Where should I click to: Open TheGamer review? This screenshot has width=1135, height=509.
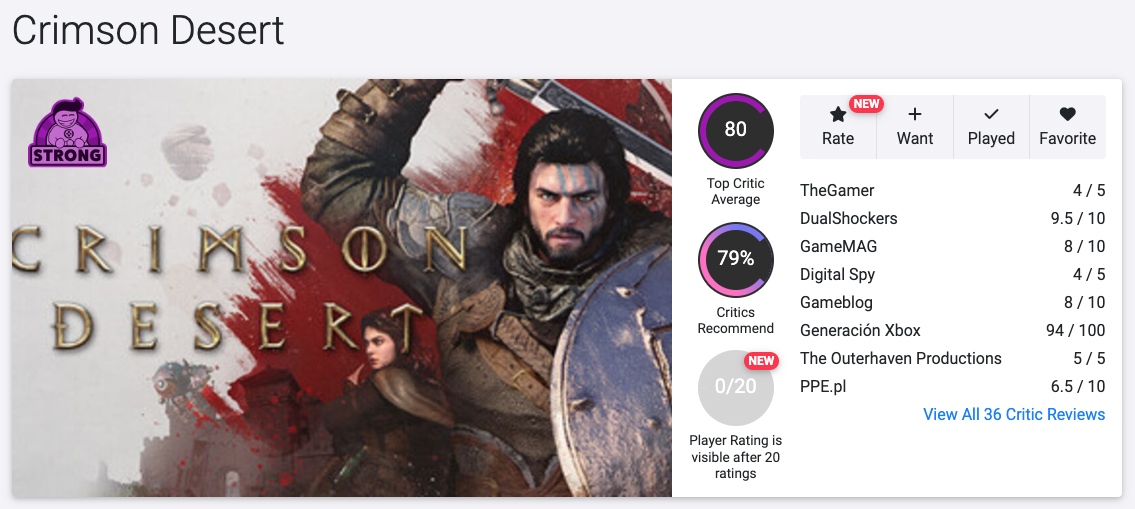coord(837,190)
